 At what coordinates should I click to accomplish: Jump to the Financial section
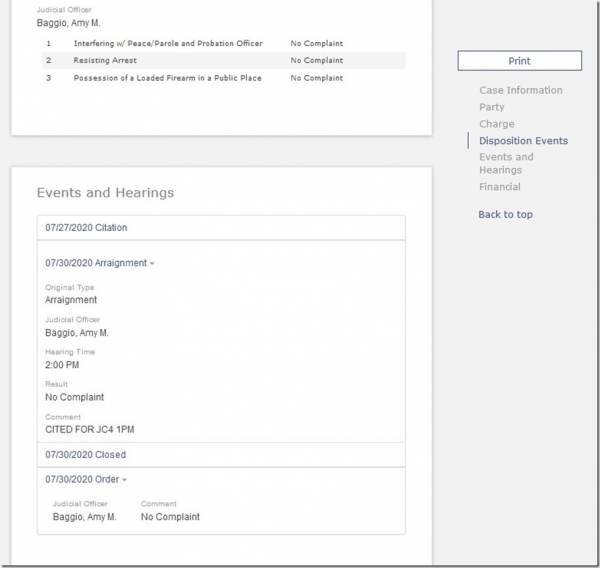(499, 187)
